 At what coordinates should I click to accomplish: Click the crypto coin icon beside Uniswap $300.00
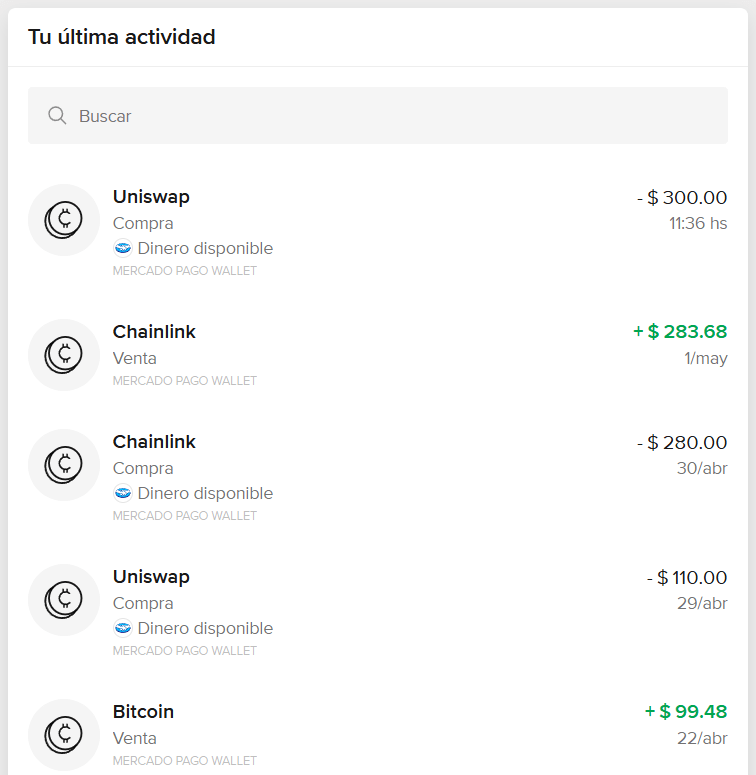point(64,220)
